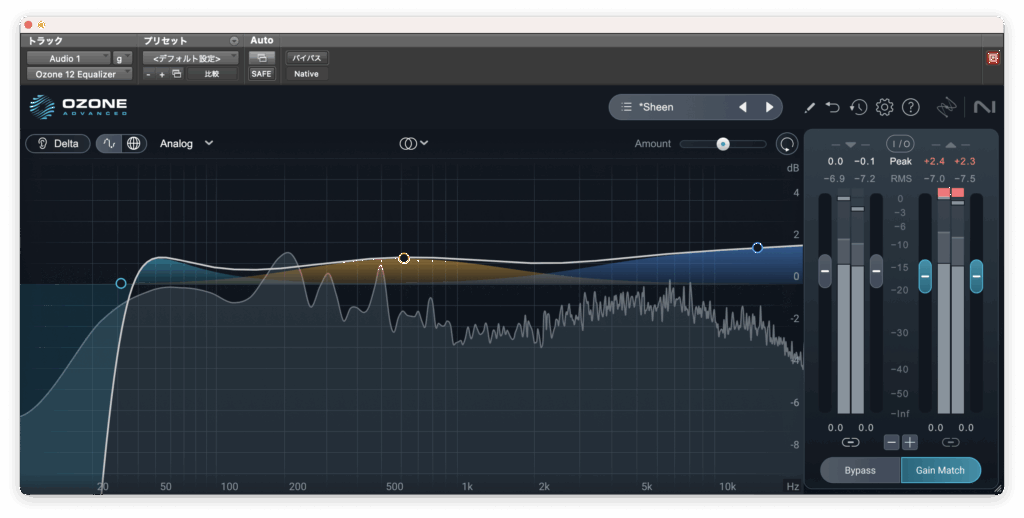Screen dimensions: 1024x518
Task: Go to the previous preset arrow
Action: pos(742,107)
